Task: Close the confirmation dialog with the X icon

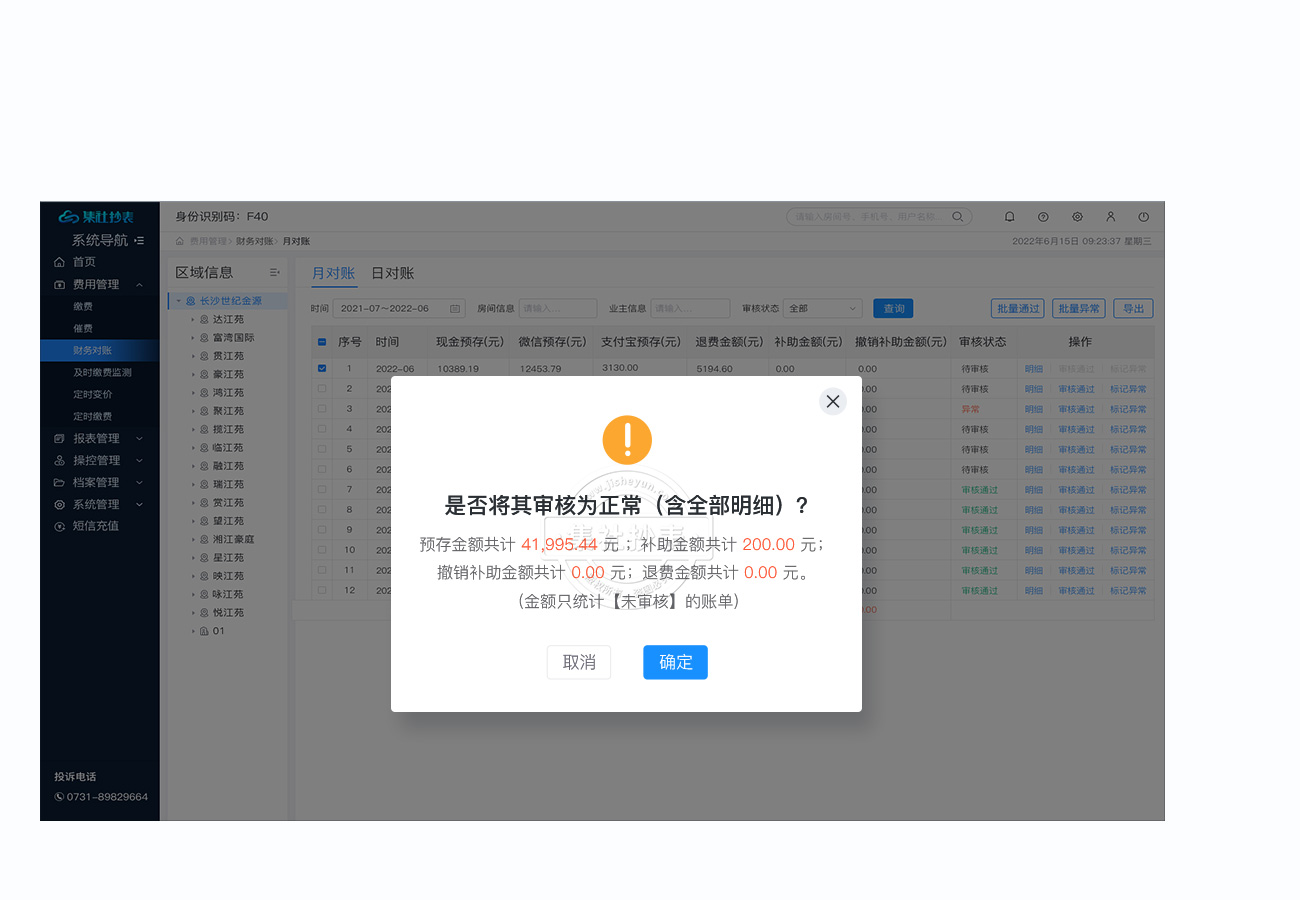Action: 832,401
